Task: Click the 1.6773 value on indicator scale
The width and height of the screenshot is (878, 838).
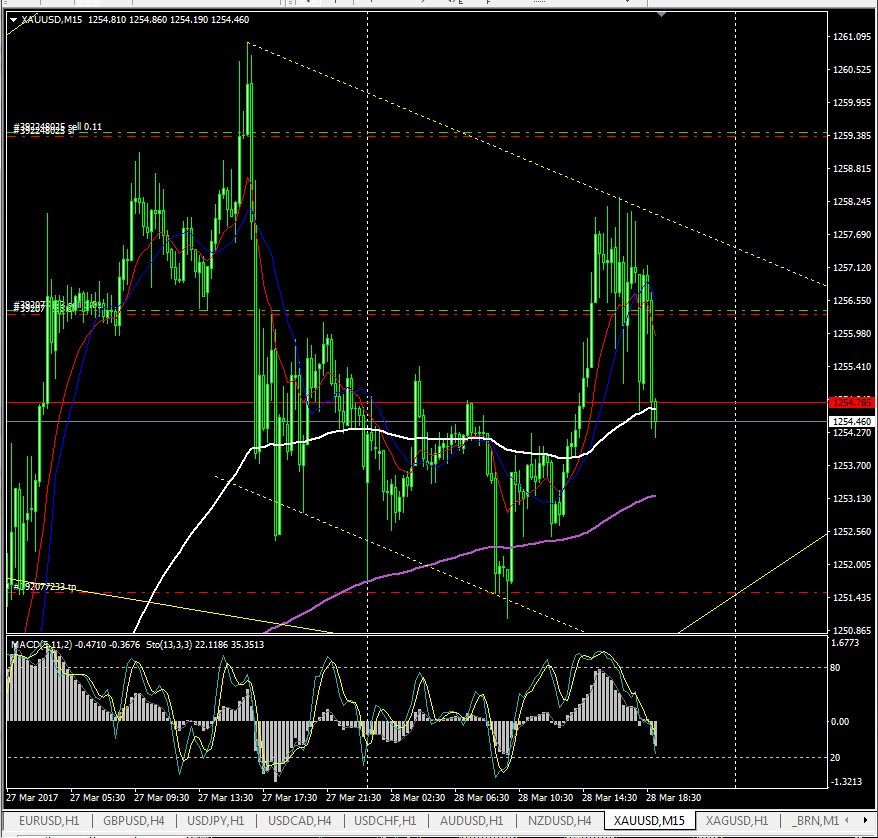Action: 845,643
